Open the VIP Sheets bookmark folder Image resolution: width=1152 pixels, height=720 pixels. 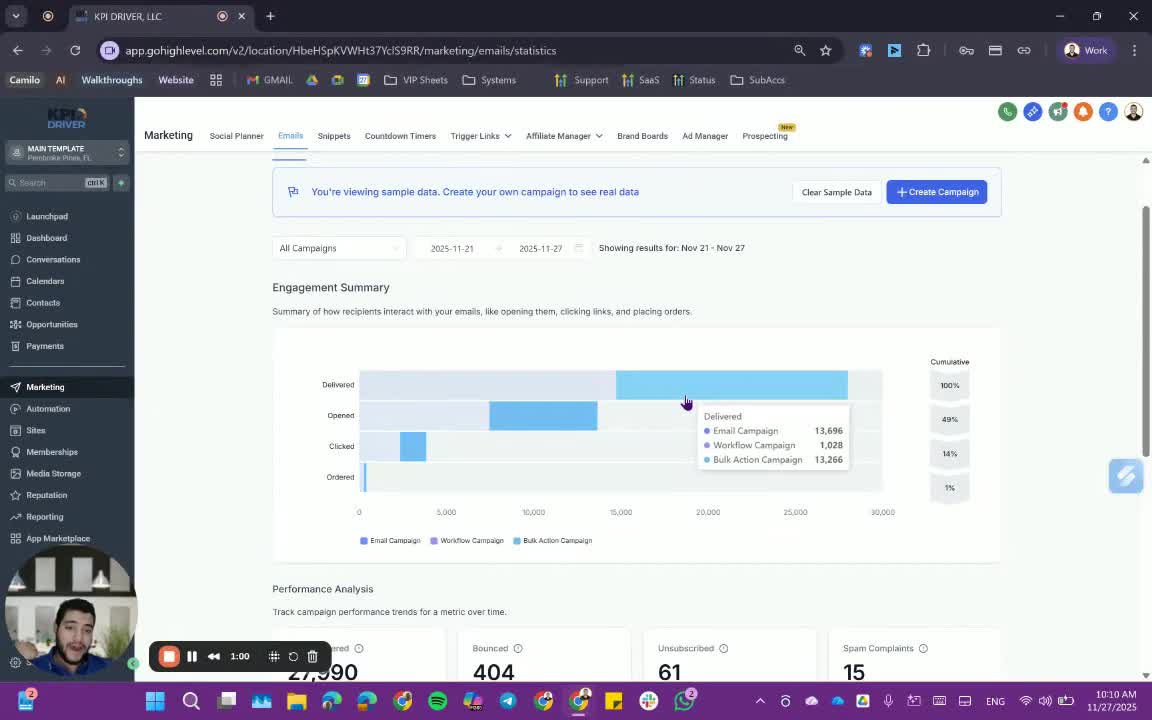[416, 80]
